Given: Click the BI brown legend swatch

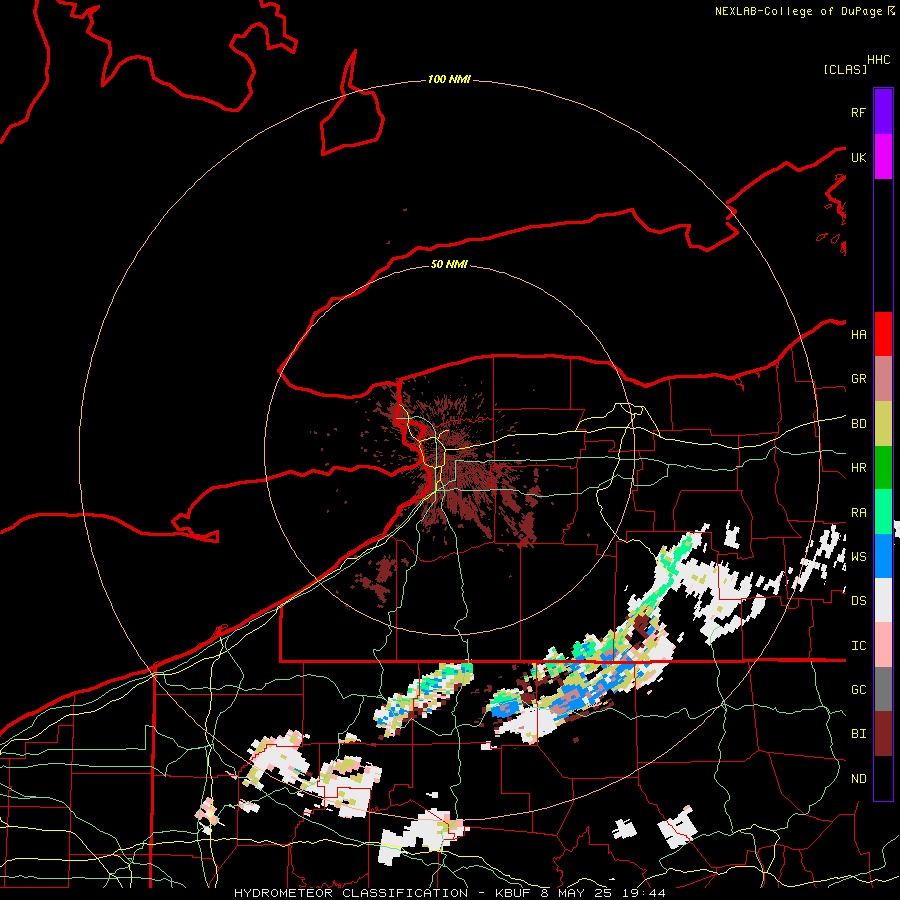Looking at the screenshot, I should 883,734.
